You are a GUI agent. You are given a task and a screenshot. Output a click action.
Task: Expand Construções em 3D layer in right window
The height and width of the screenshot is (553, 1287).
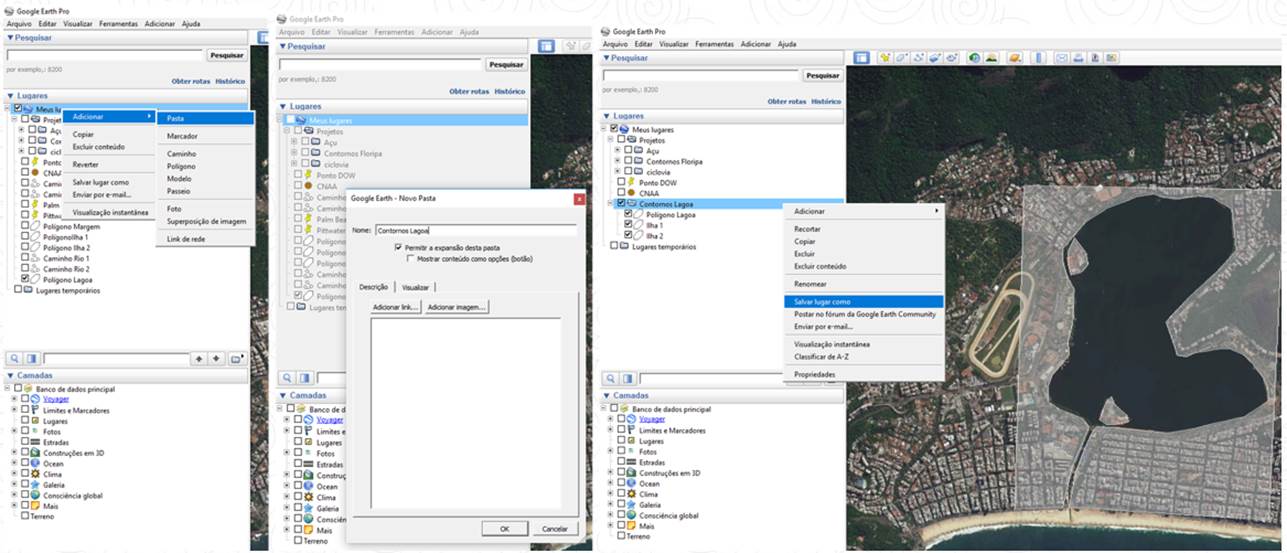pos(610,473)
